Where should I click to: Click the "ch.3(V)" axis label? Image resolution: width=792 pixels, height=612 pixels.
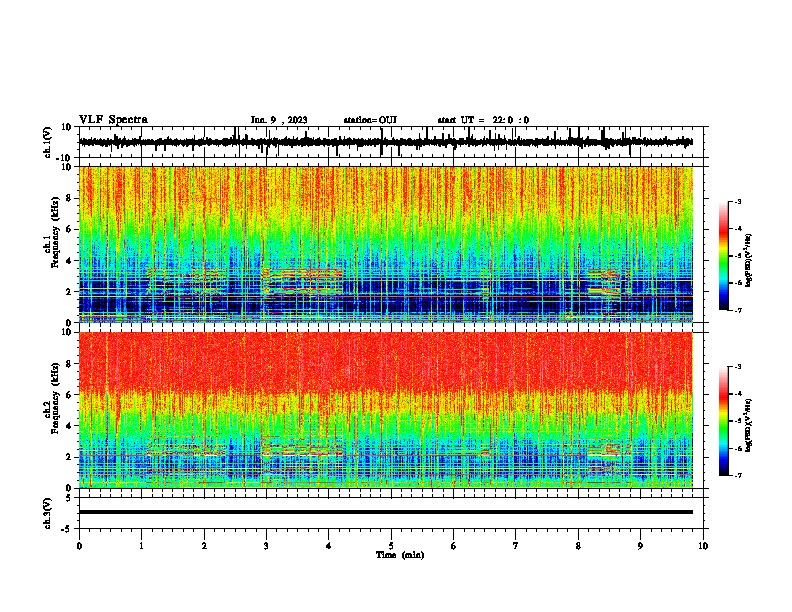click(x=48, y=514)
